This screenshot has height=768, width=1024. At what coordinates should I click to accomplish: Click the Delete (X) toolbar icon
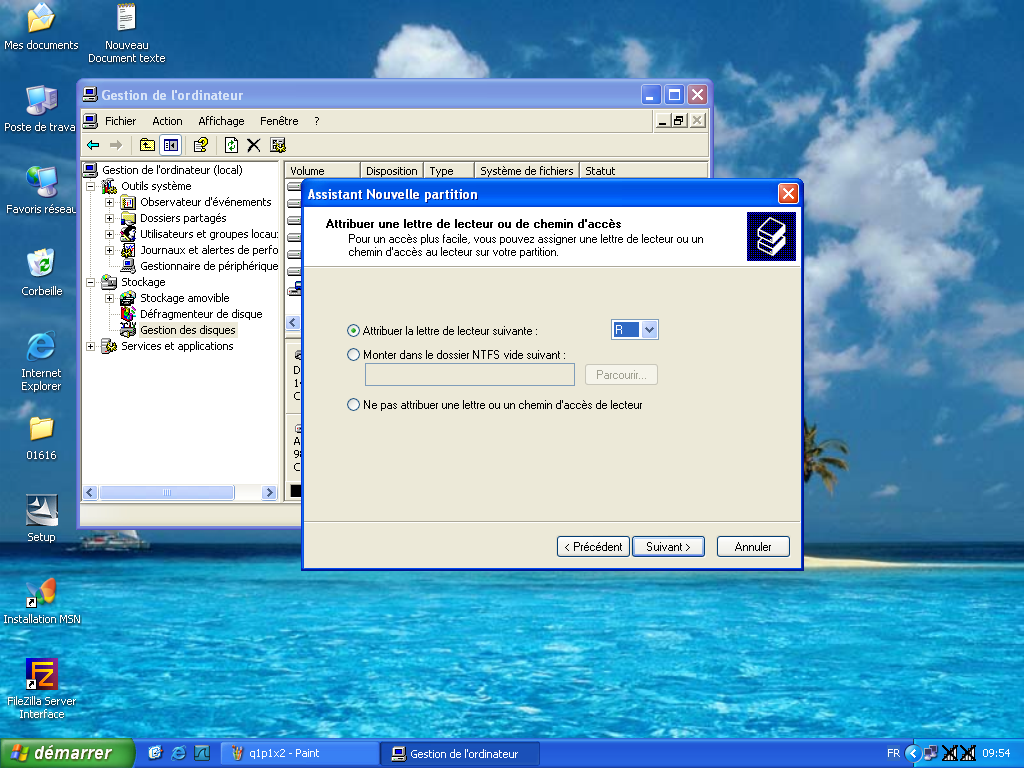coord(253,145)
